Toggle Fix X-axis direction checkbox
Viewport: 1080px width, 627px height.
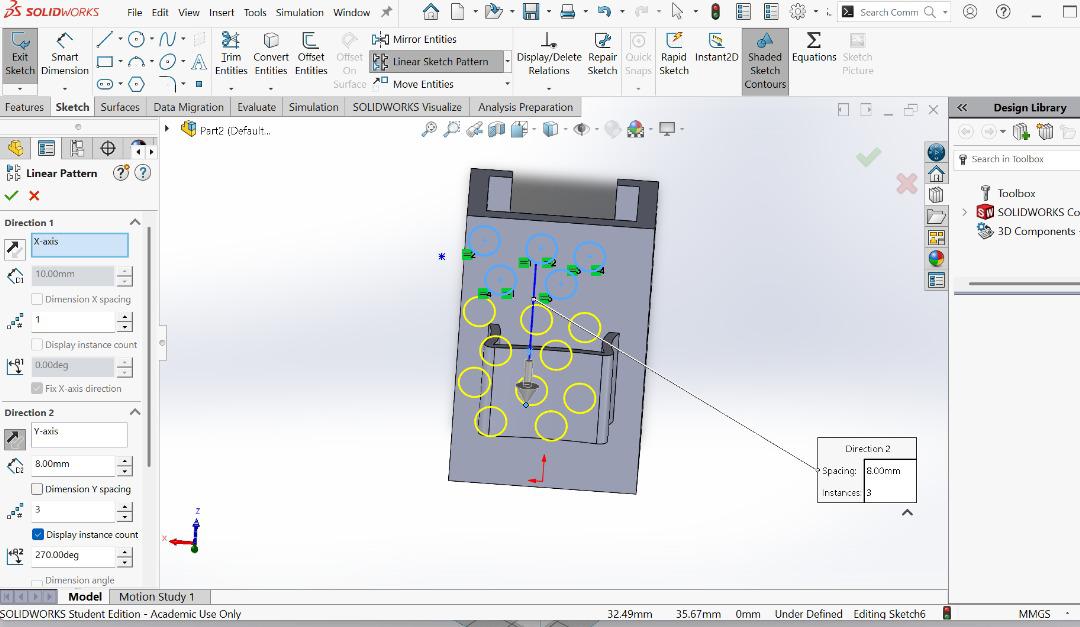coord(37,389)
